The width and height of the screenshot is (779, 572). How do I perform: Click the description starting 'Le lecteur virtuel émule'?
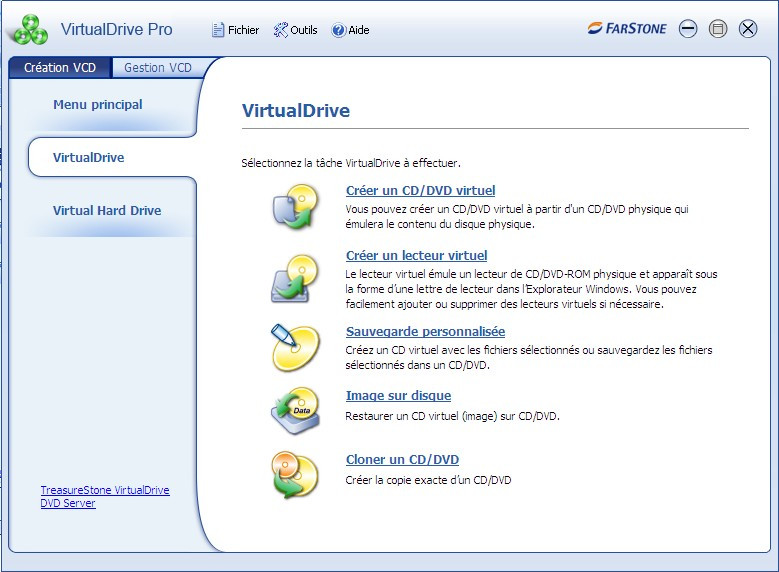click(531, 289)
